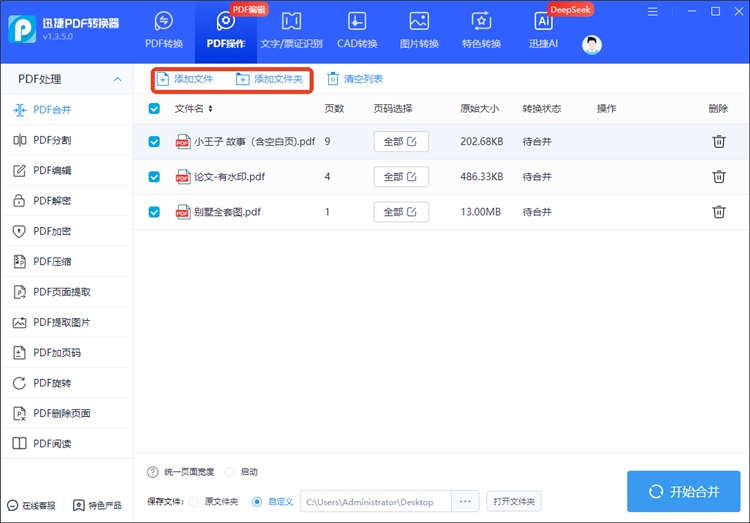Click the 小王子 故事 PDF file name
The width and height of the screenshot is (750, 523).
(254, 142)
